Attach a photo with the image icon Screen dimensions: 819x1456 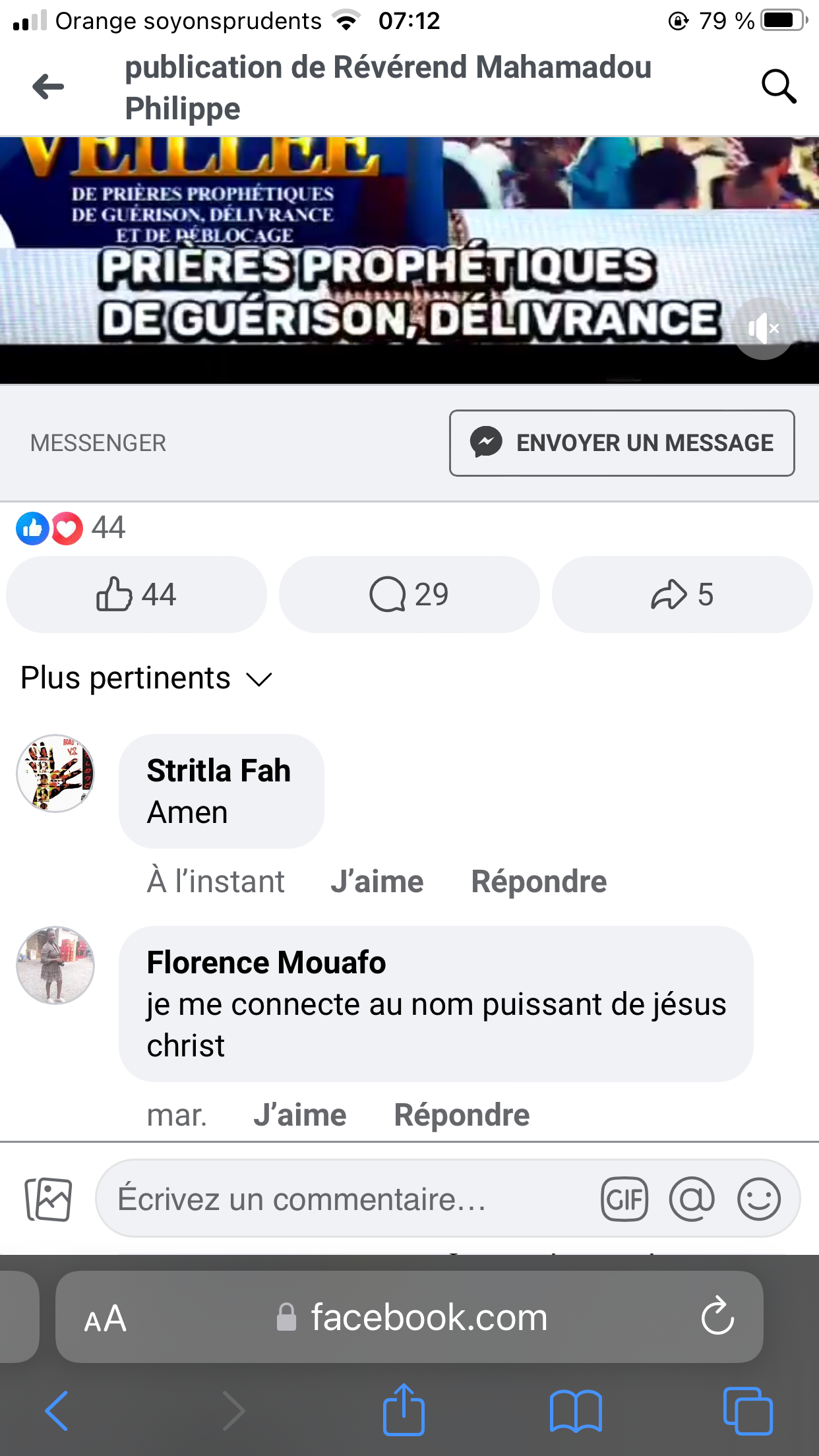point(49,1199)
